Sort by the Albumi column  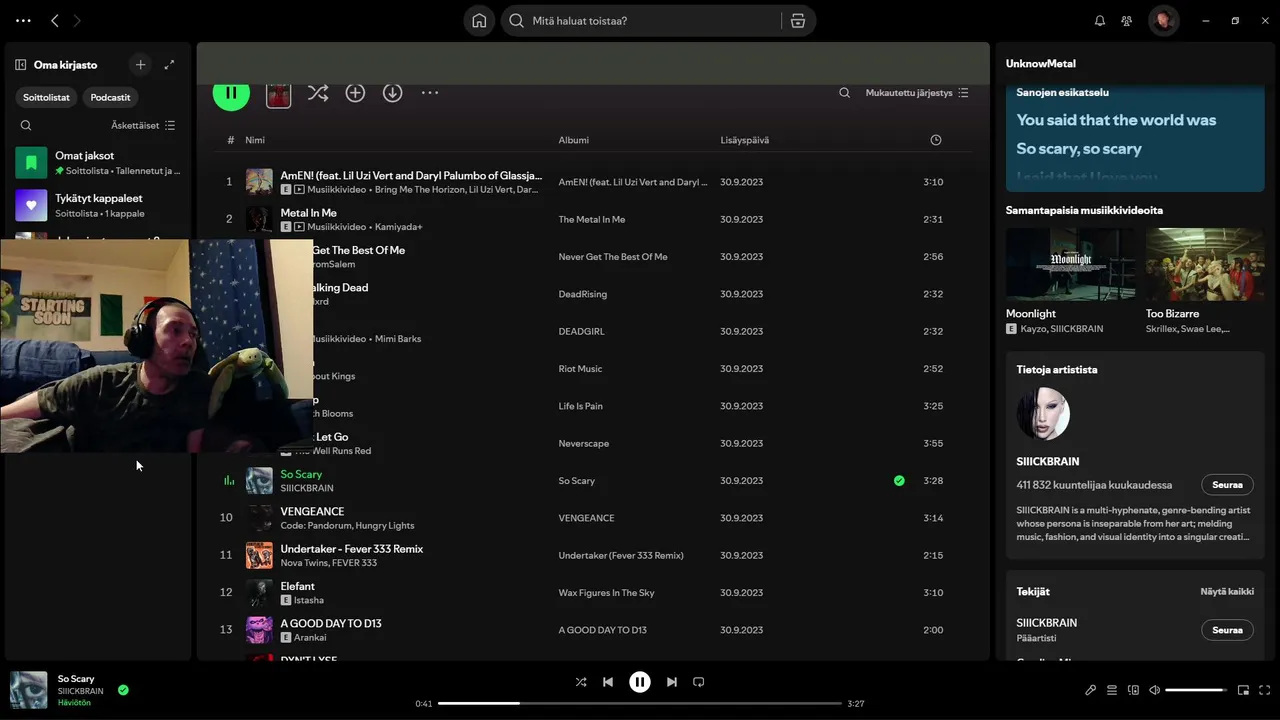pos(573,140)
